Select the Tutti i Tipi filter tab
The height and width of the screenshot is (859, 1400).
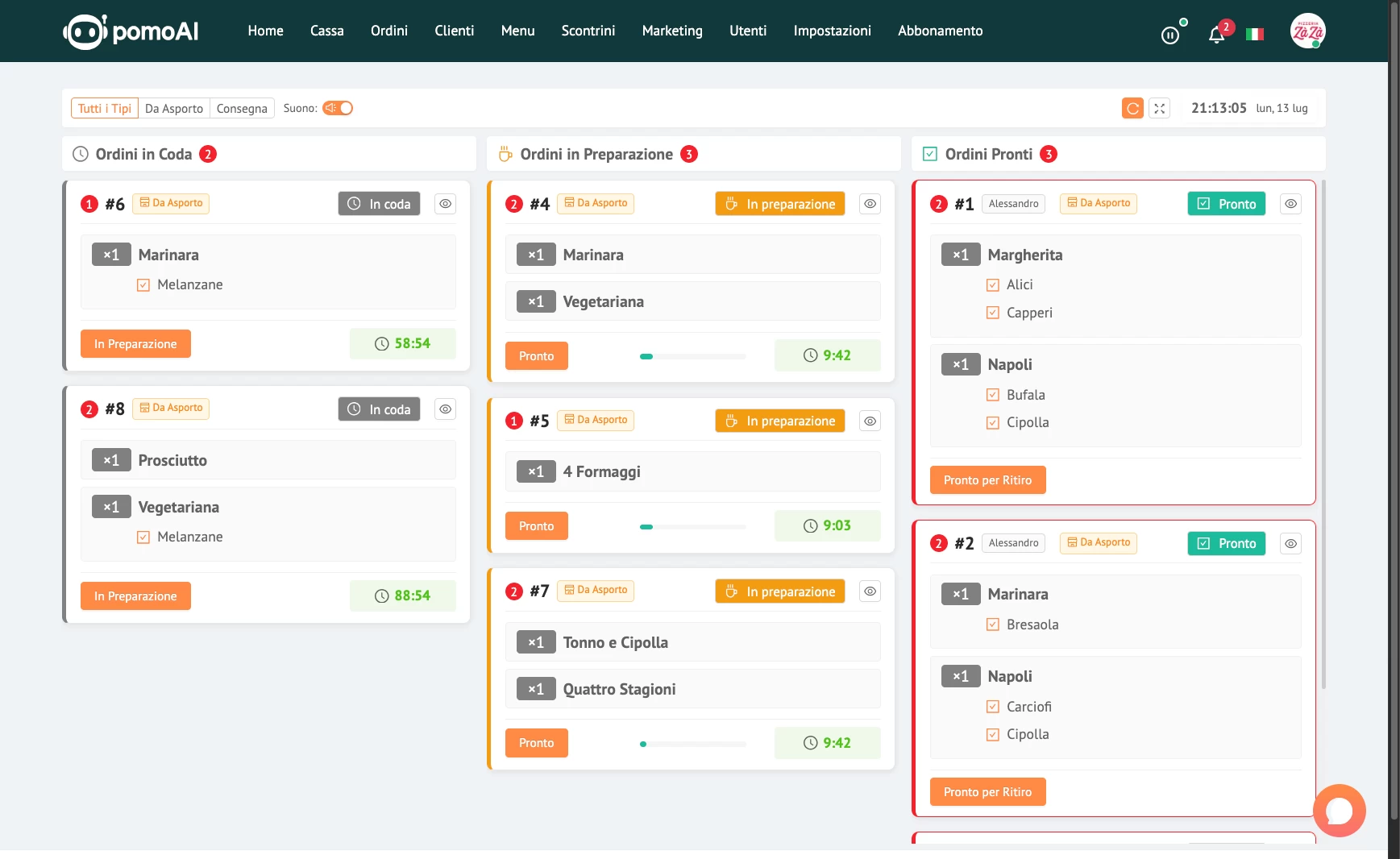[x=105, y=108]
